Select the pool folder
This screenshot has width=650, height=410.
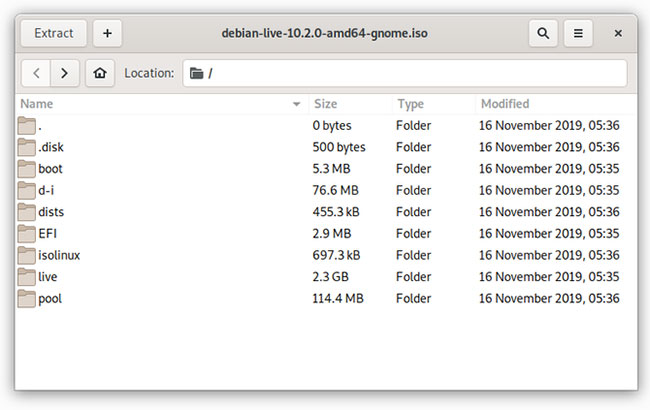click(50, 298)
